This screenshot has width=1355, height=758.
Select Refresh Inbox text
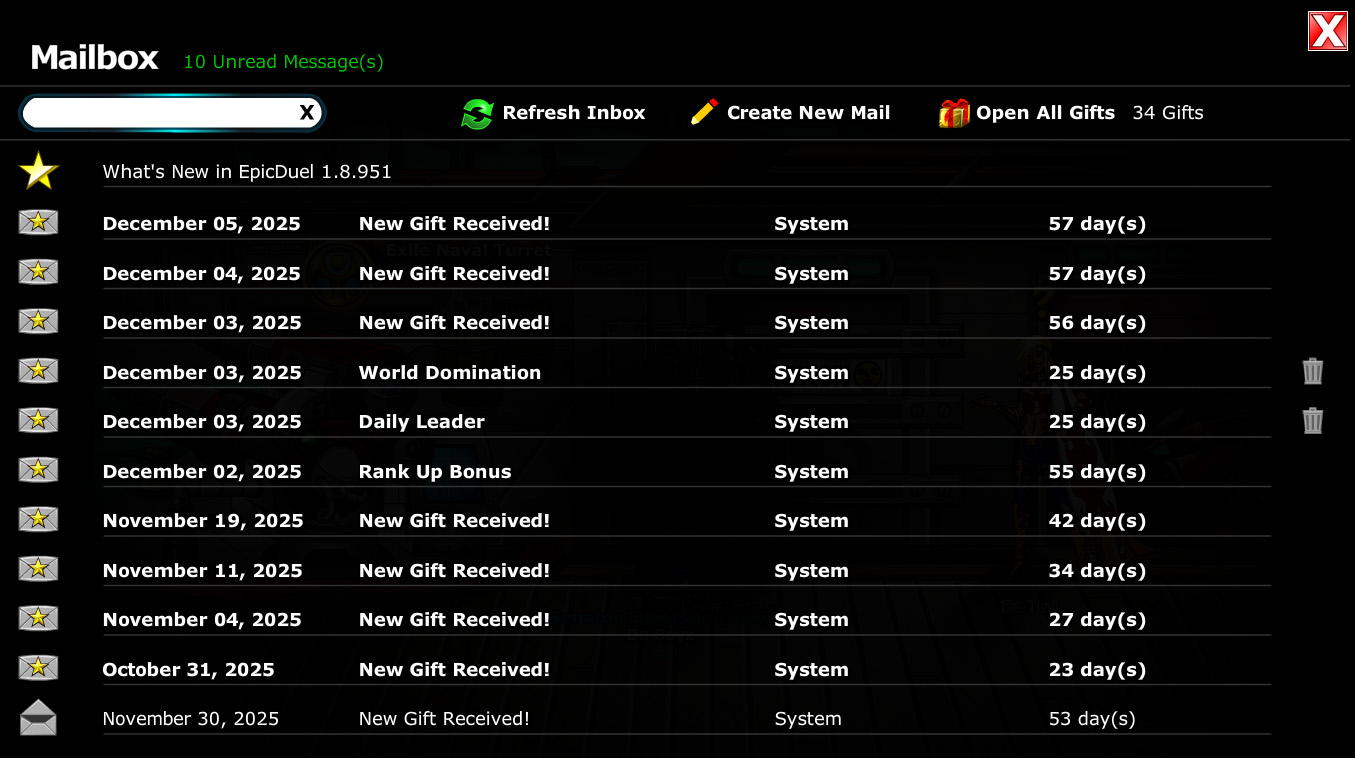[573, 113]
